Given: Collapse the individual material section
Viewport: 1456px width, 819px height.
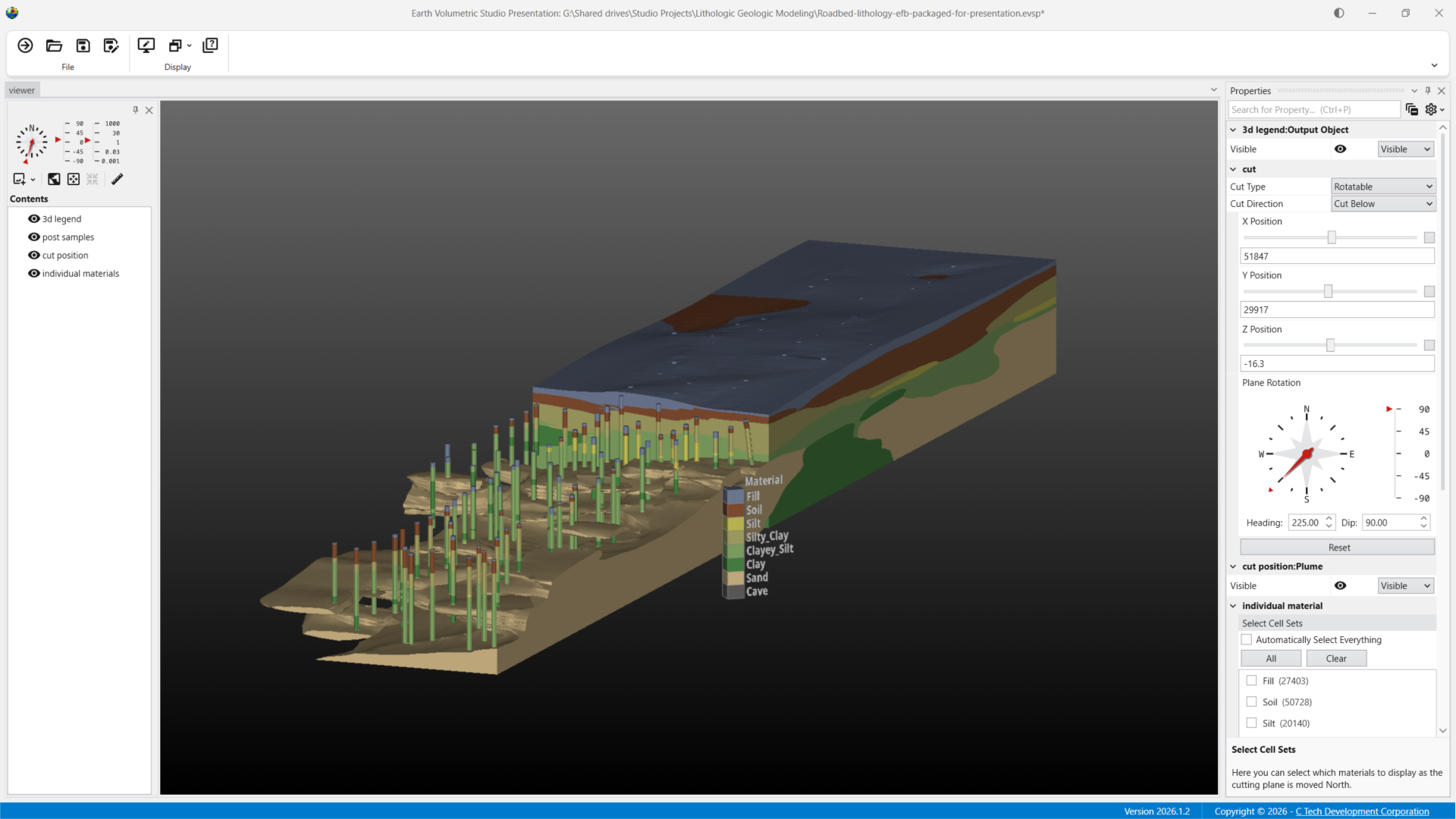Looking at the screenshot, I should tap(1234, 605).
